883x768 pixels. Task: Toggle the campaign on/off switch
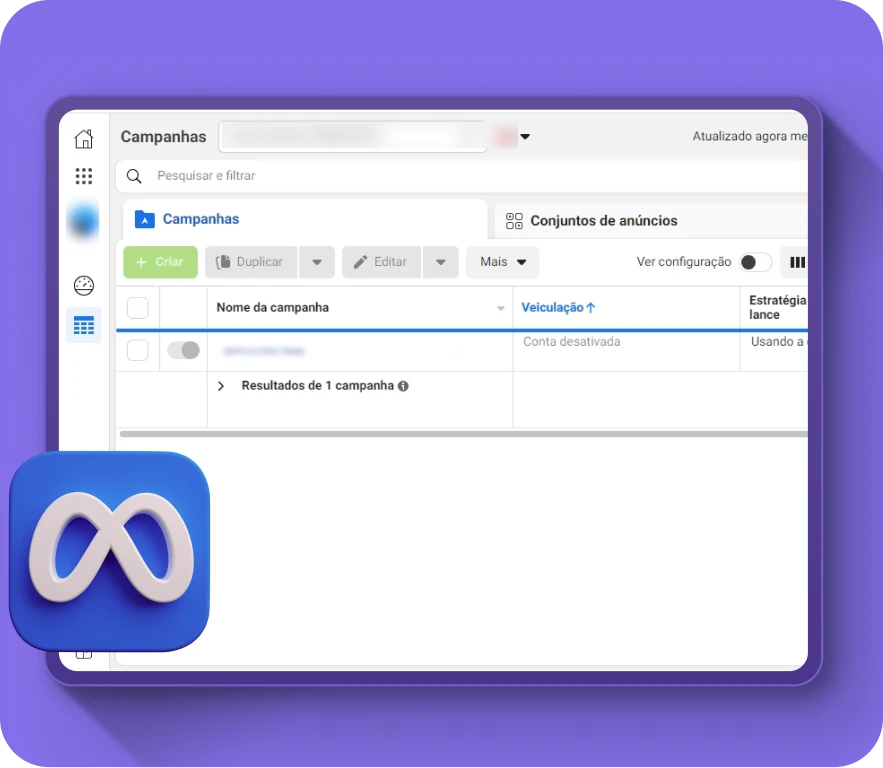(184, 350)
